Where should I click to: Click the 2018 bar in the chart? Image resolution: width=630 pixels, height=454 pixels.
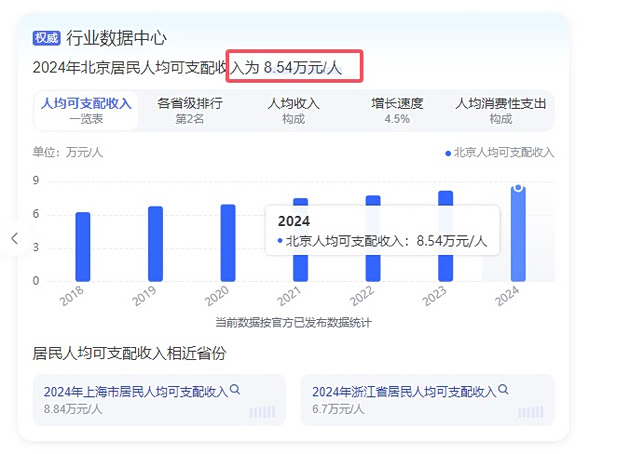83,247
